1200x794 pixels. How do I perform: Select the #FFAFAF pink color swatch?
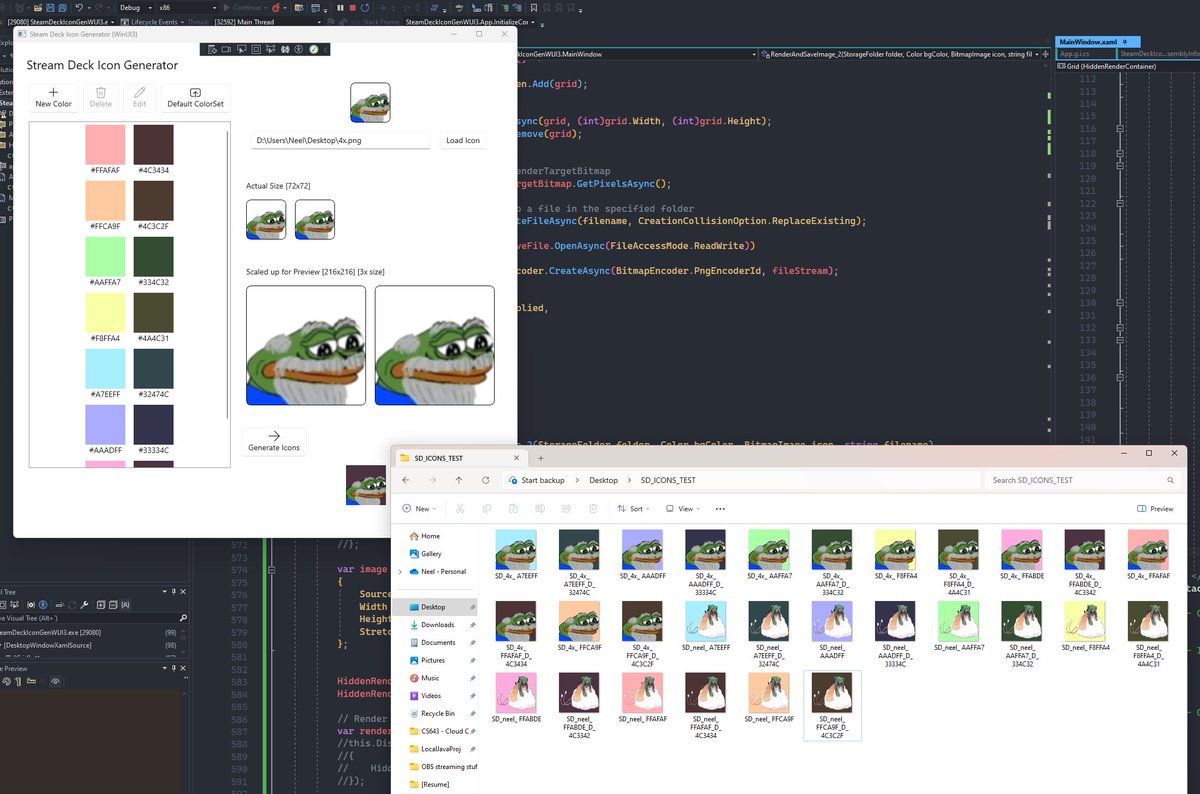point(105,145)
